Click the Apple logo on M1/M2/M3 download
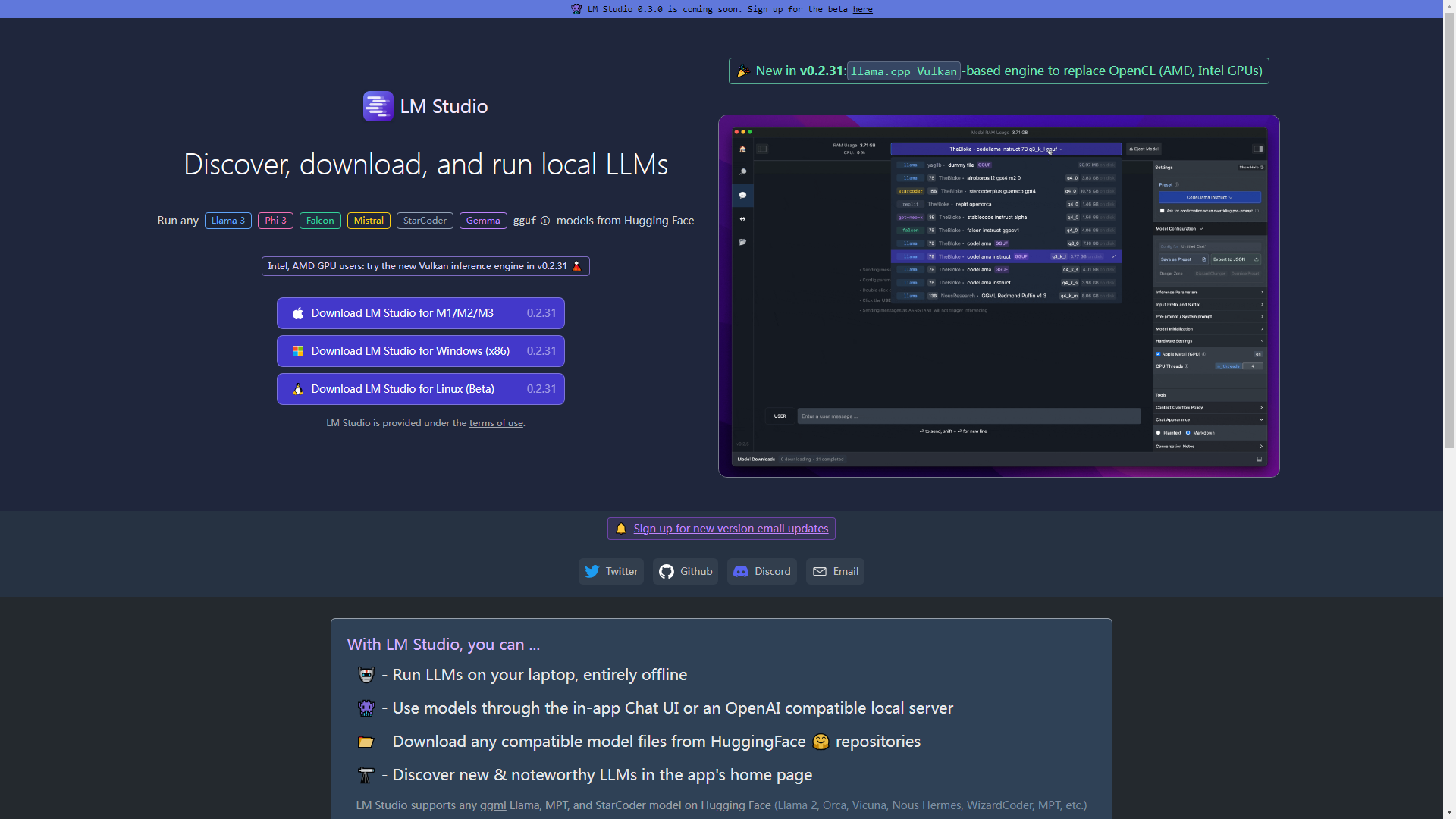Screen dimensions: 1456x819 click(298, 313)
